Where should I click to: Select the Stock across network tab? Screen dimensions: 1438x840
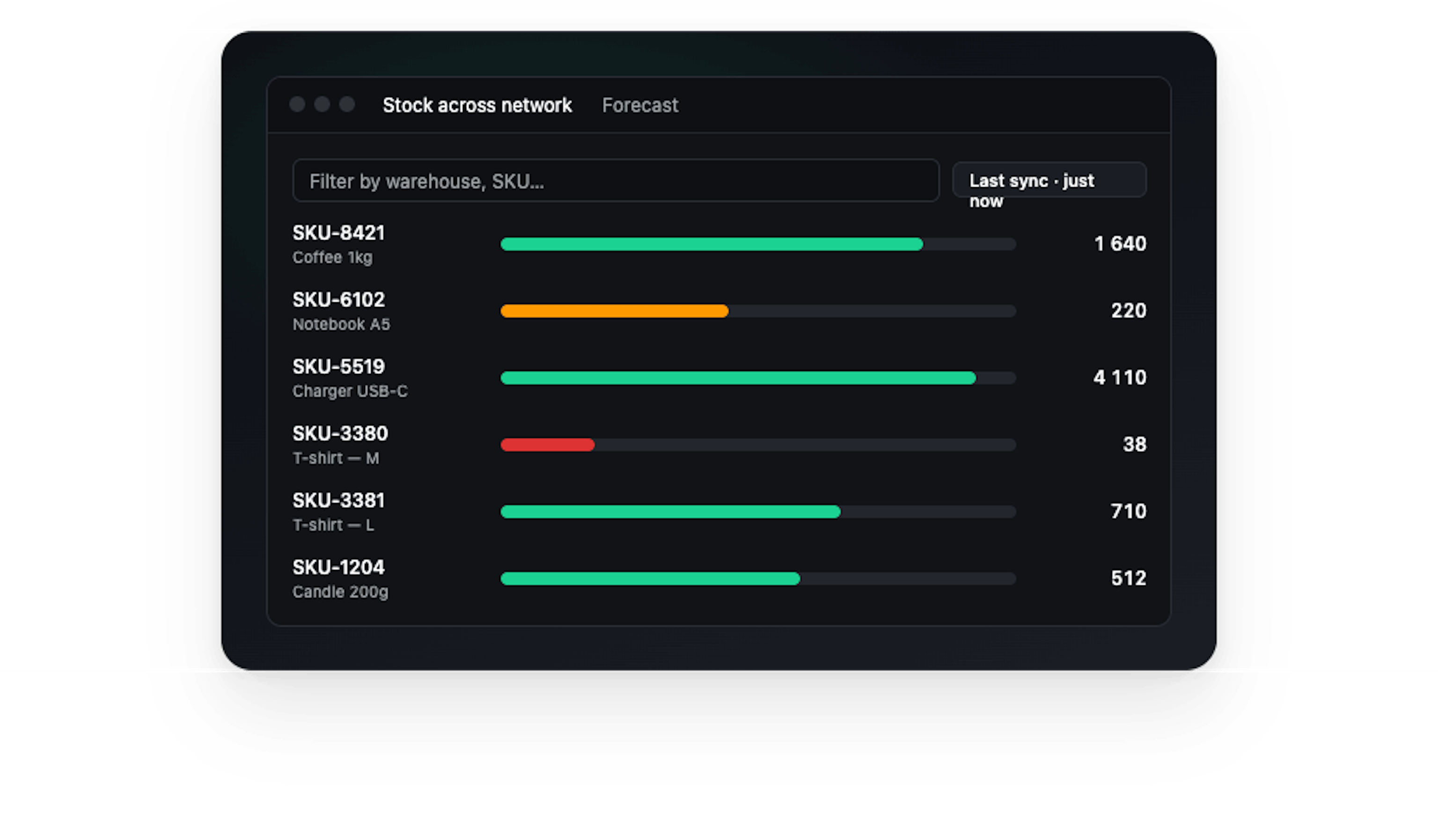pos(477,106)
